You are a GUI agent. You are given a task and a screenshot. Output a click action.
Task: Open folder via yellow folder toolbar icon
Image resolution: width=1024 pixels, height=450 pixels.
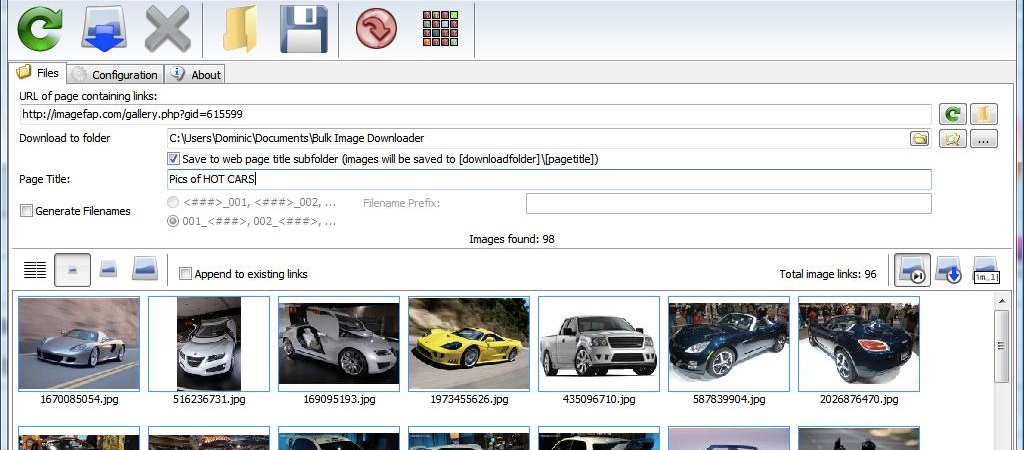(x=240, y=29)
